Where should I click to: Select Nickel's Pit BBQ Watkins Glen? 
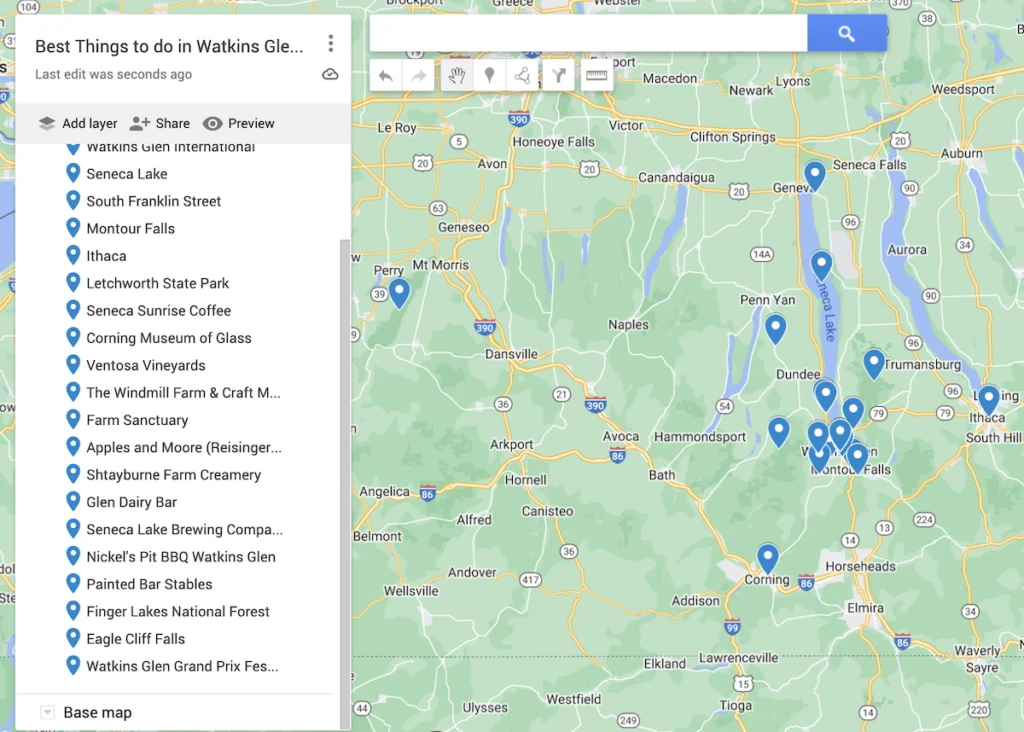tap(181, 557)
